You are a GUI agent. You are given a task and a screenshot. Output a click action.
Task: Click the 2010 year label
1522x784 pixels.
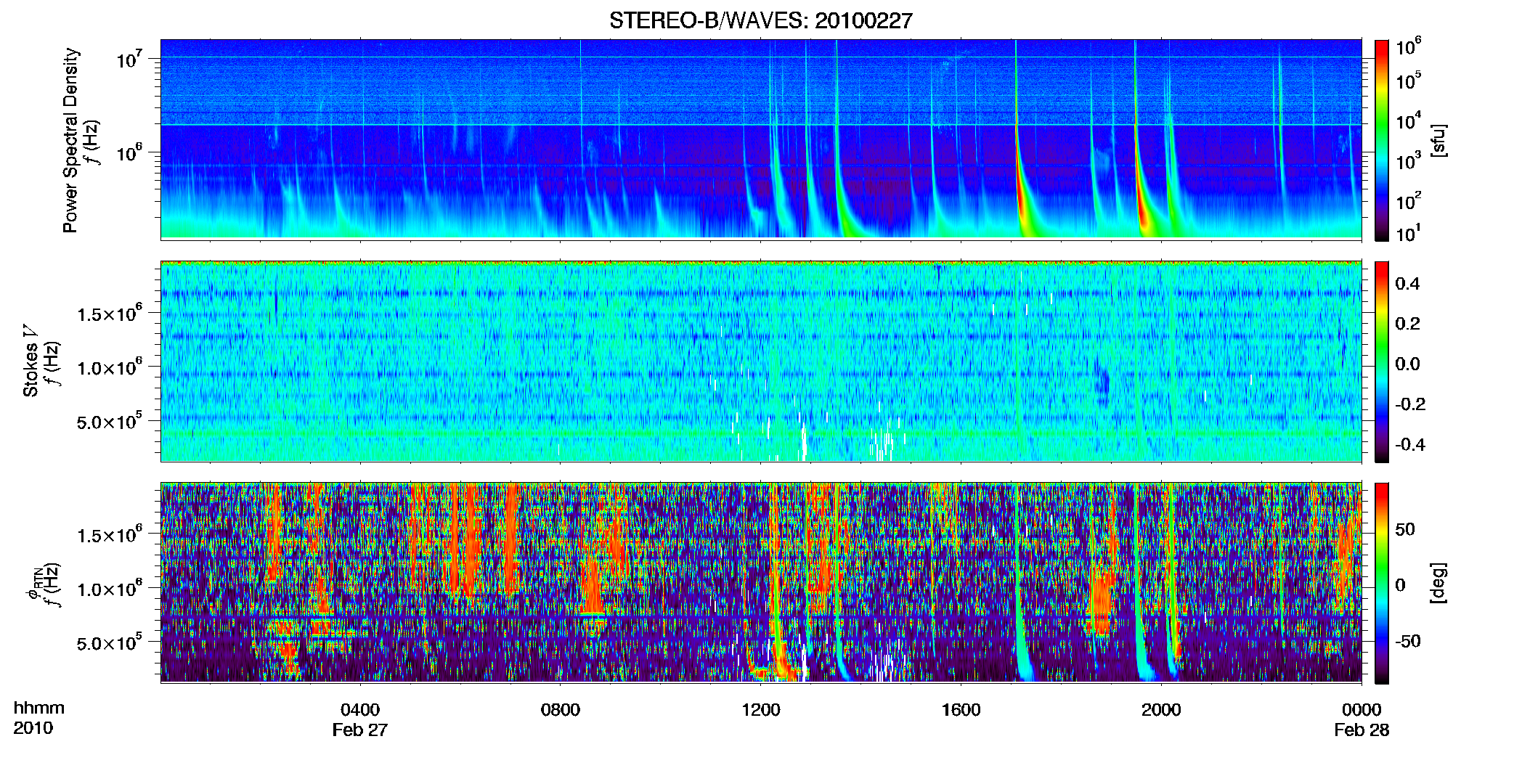click(x=33, y=728)
